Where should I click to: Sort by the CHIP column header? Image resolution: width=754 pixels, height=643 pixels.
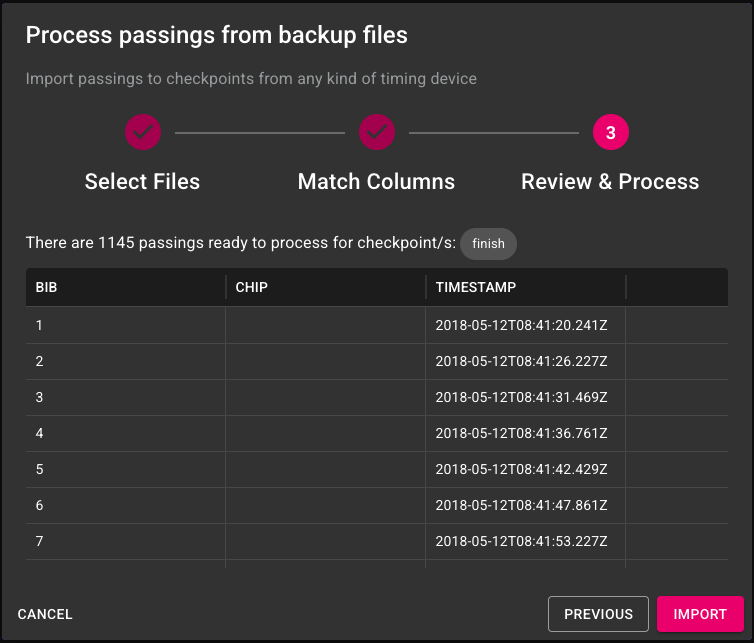pos(251,287)
